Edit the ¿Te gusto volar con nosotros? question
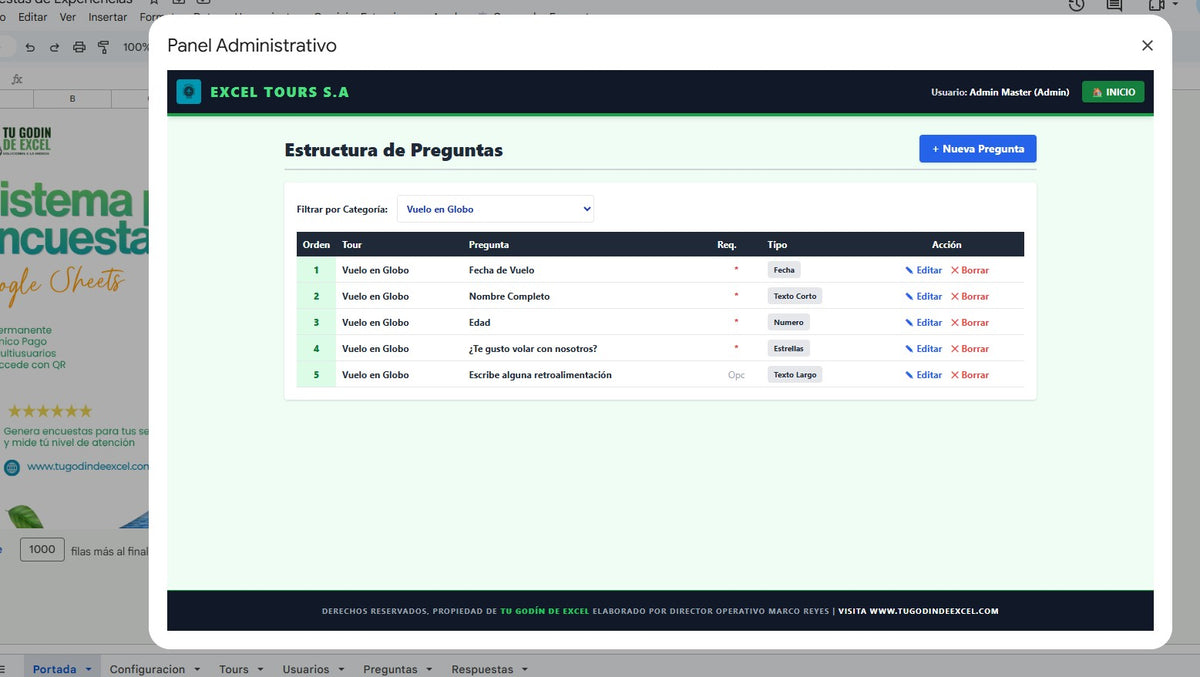 (924, 348)
